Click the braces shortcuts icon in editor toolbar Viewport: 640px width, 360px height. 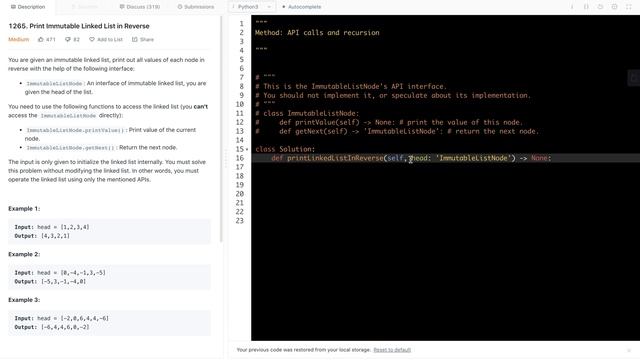point(586,7)
